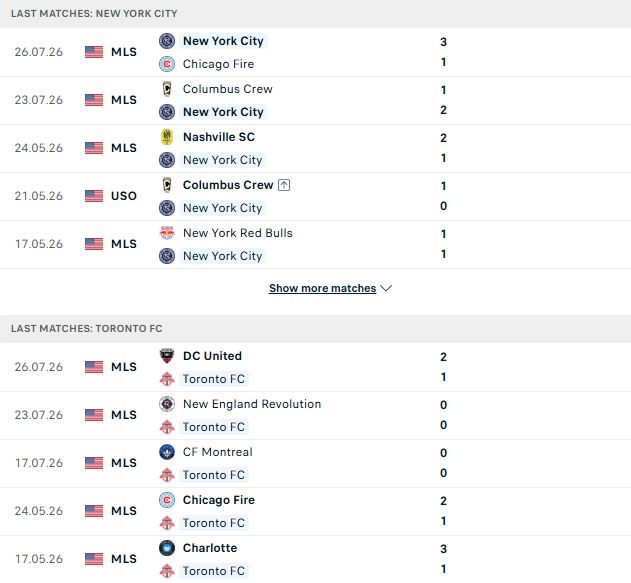
Task: Click the US flag in the USO row
Action: click(94, 196)
